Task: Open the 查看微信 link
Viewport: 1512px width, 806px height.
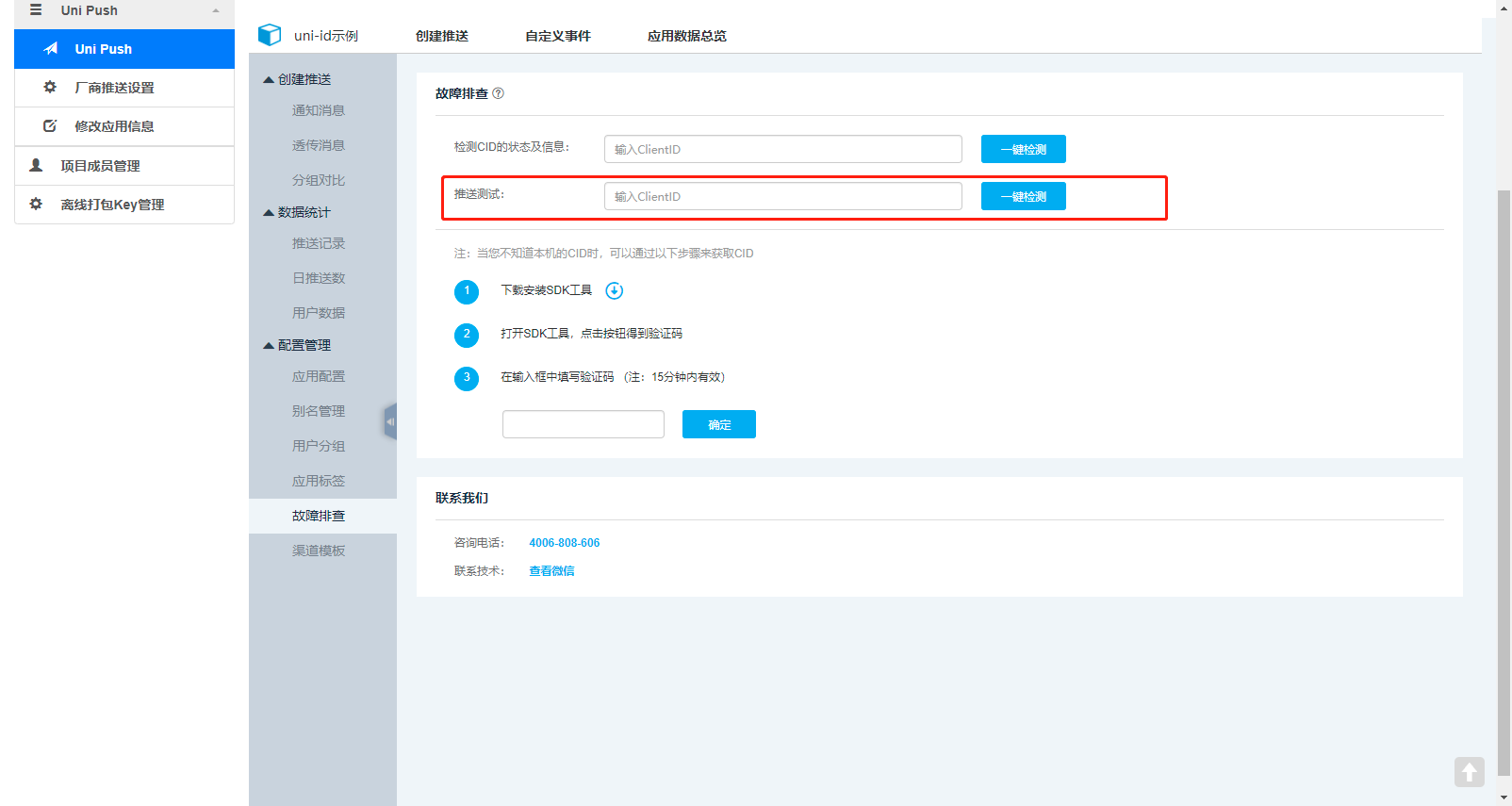Action: click(x=551, y=571)
